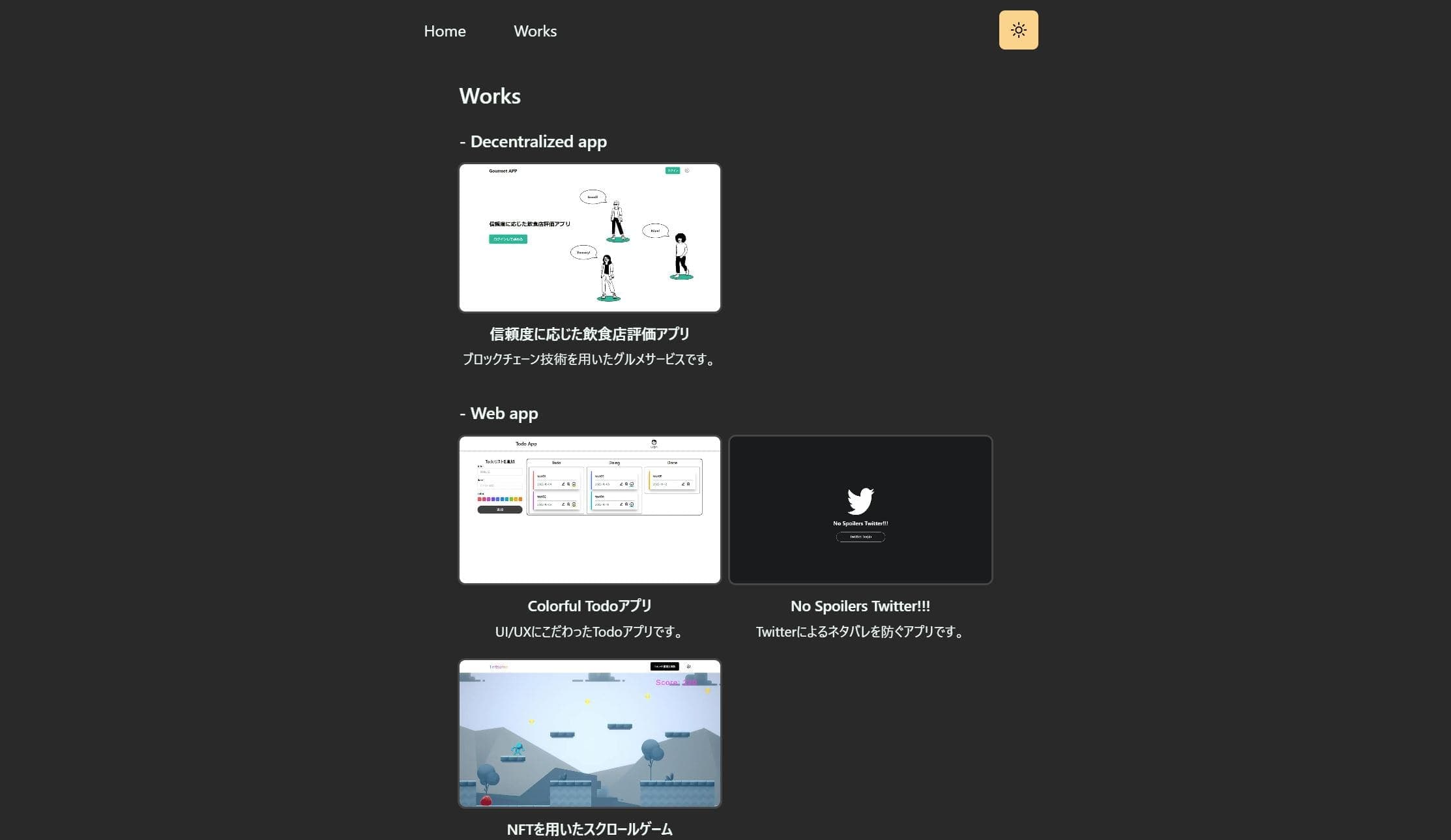The image size is (1451, 840).
Task: Open the NFT scroll game thumbnail
Action: (590, 733)
